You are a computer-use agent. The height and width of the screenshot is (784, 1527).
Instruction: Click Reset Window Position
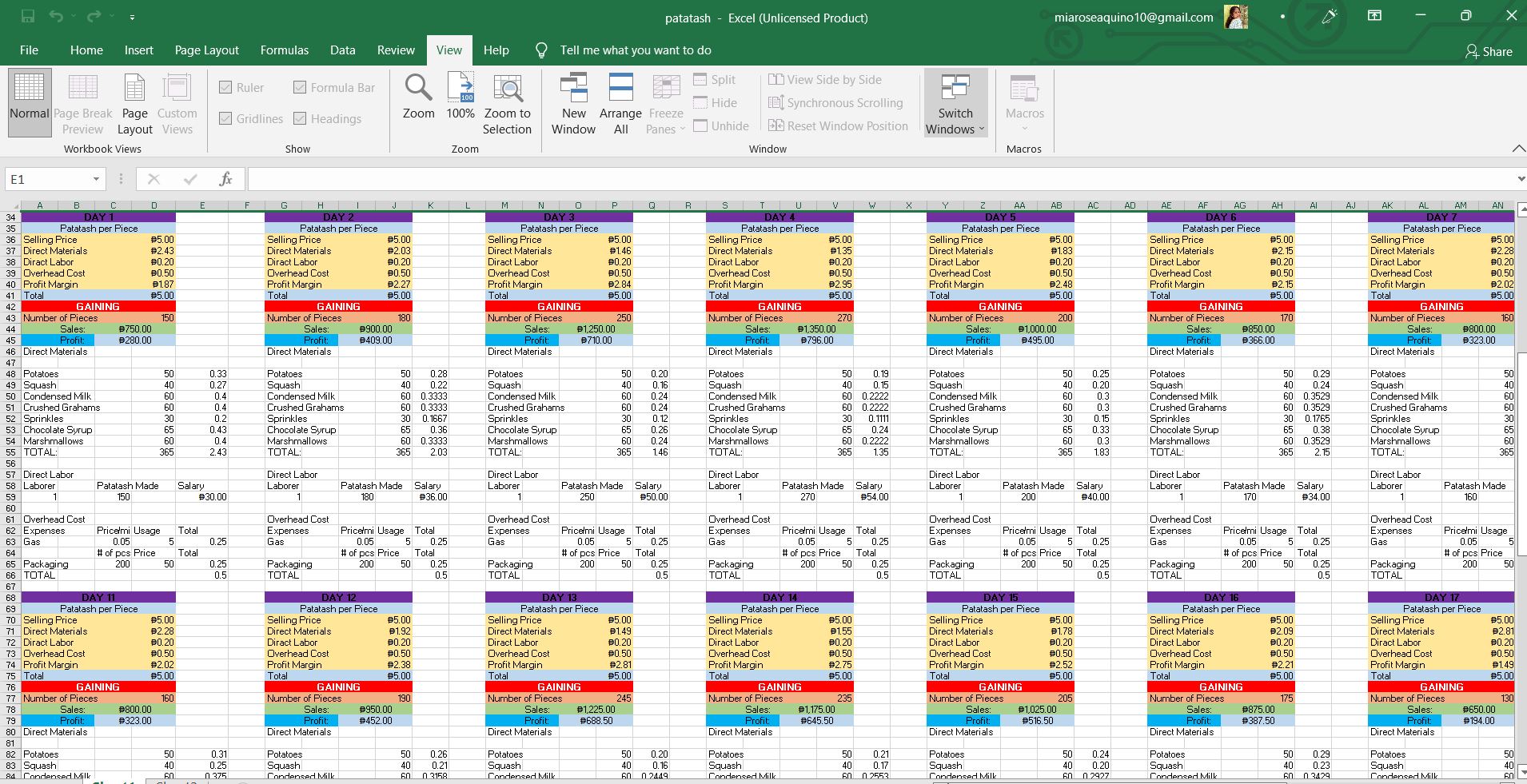(838, 126)
